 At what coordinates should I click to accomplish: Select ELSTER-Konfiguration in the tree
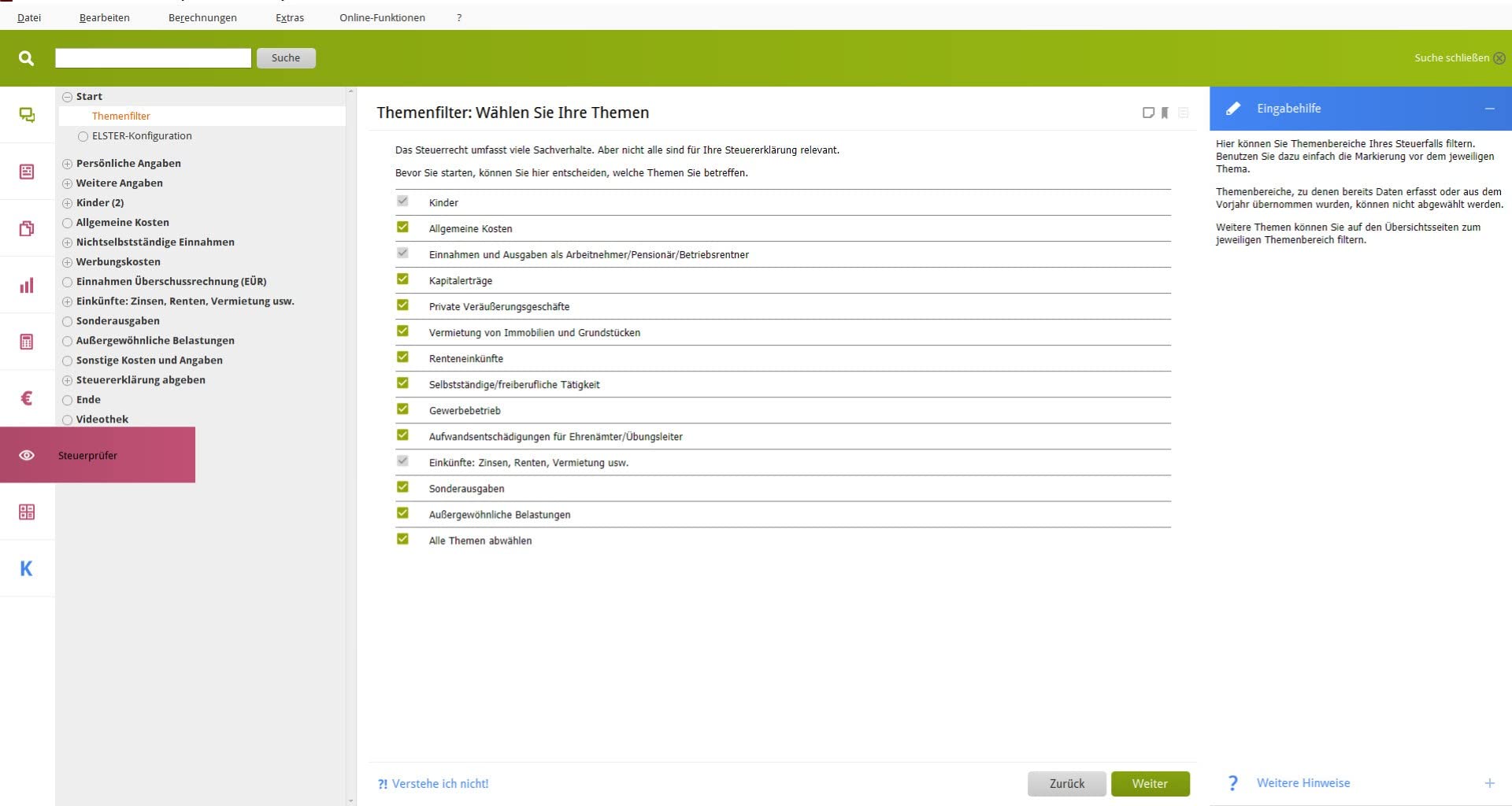(x=142, y=136)
